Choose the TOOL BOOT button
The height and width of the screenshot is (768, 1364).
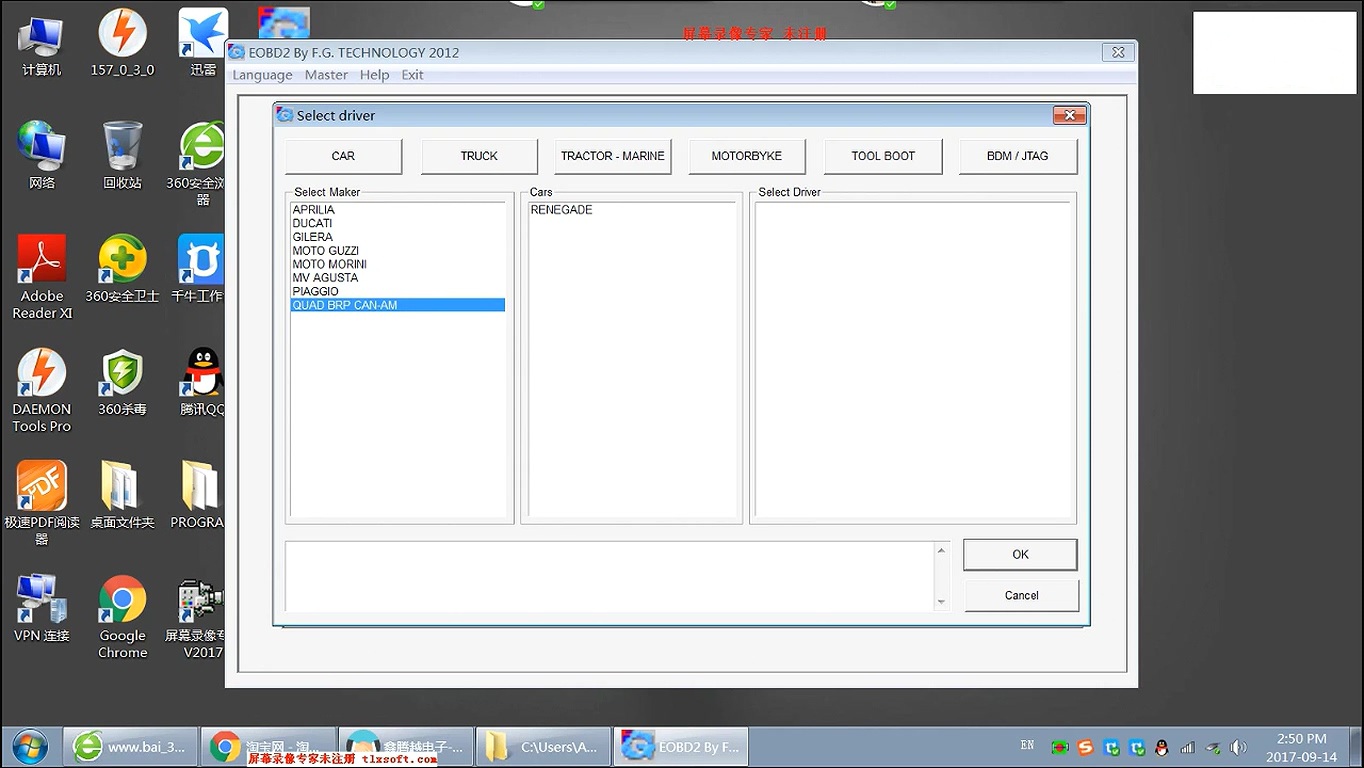point(883,156)
